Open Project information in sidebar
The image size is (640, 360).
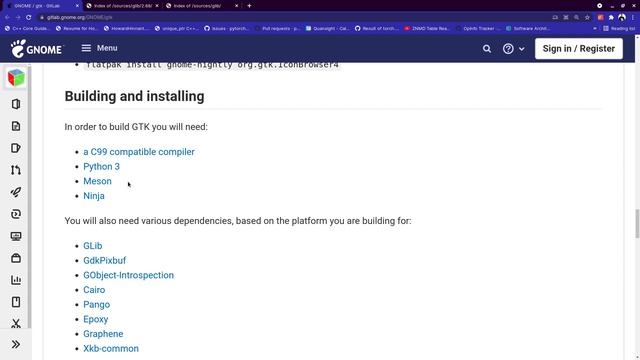16,104
